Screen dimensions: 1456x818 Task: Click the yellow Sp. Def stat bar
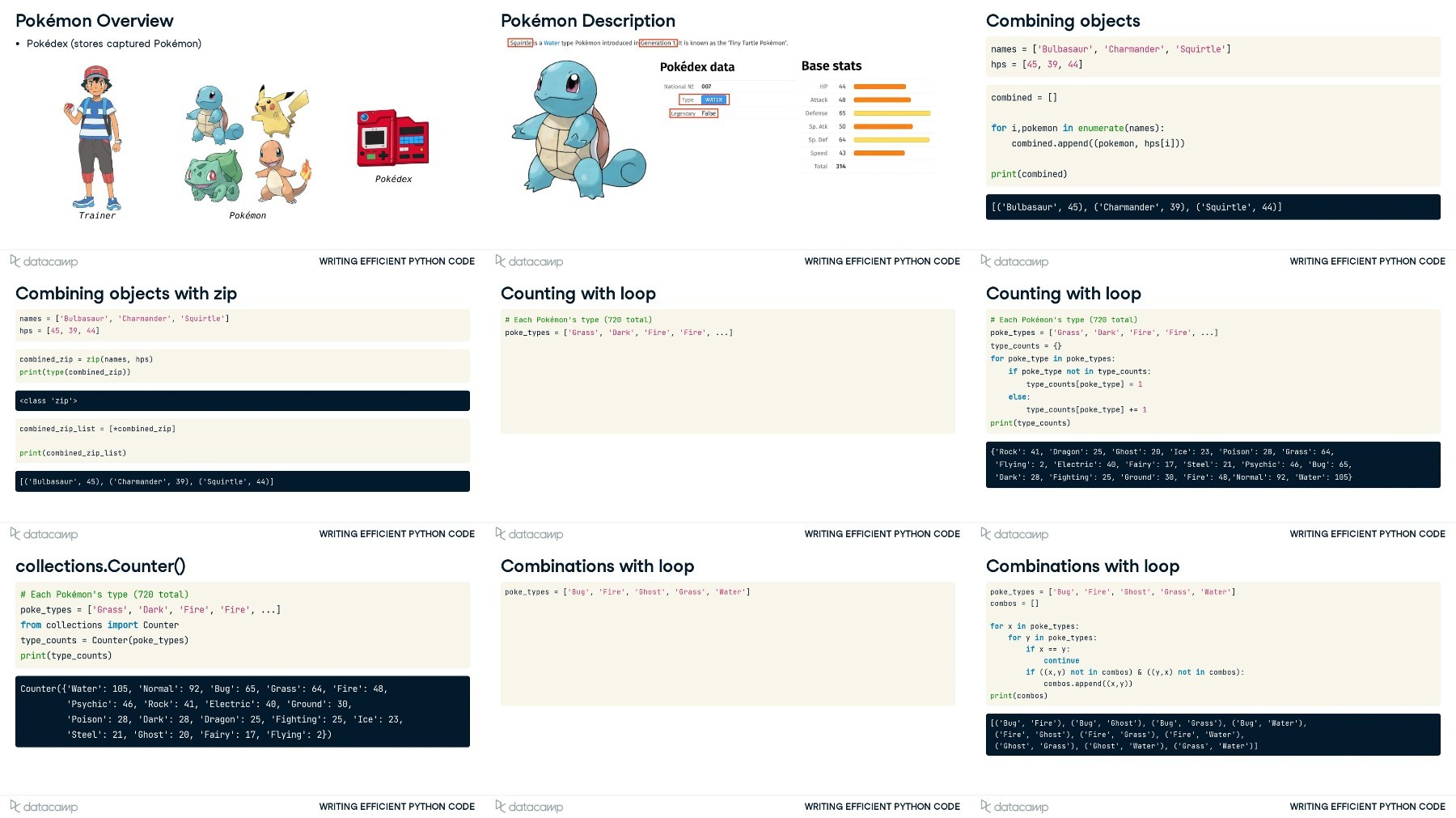click(891, 140)
